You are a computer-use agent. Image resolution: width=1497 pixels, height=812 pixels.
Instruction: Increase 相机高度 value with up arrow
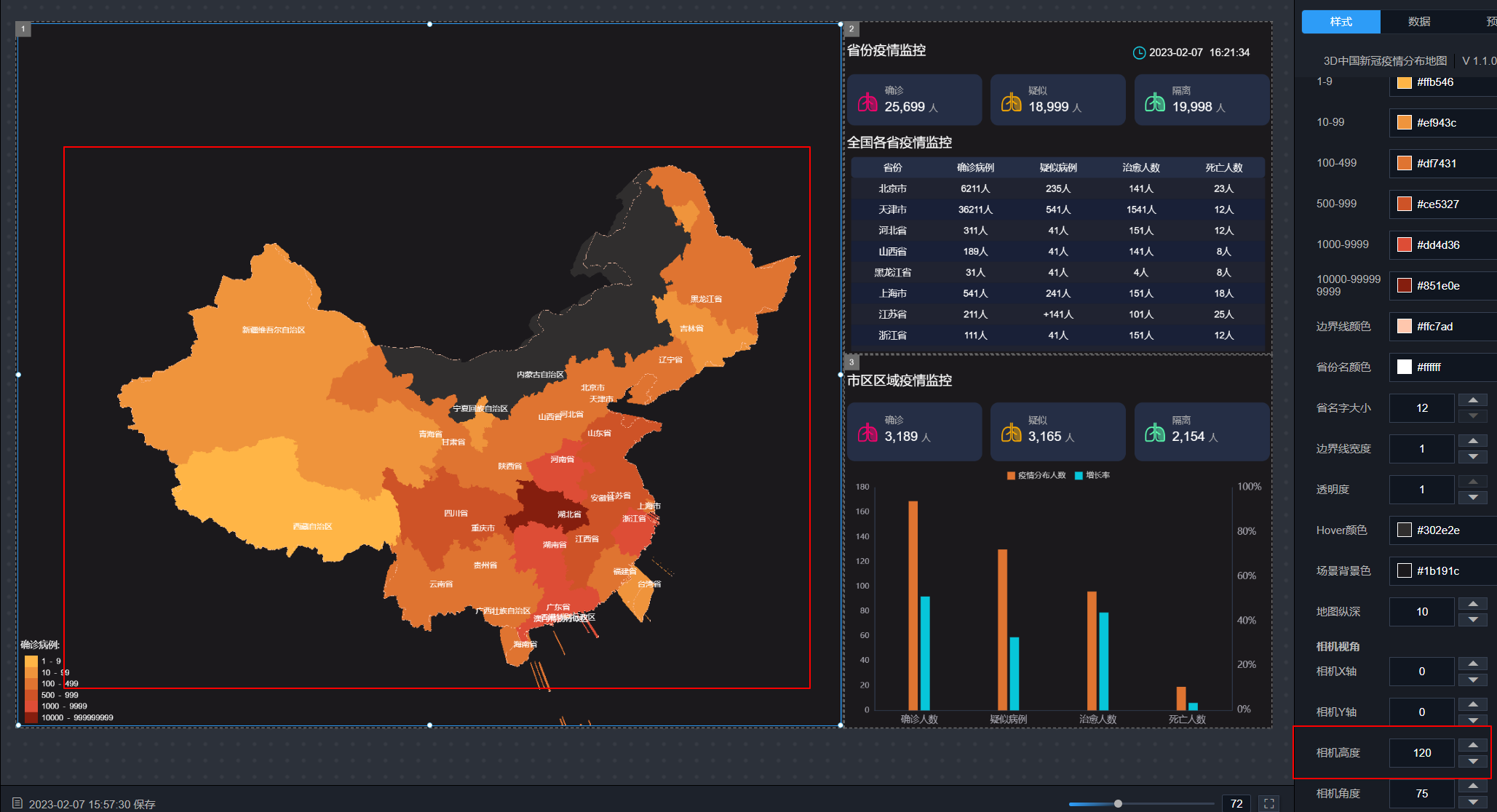click(1473, 745)
